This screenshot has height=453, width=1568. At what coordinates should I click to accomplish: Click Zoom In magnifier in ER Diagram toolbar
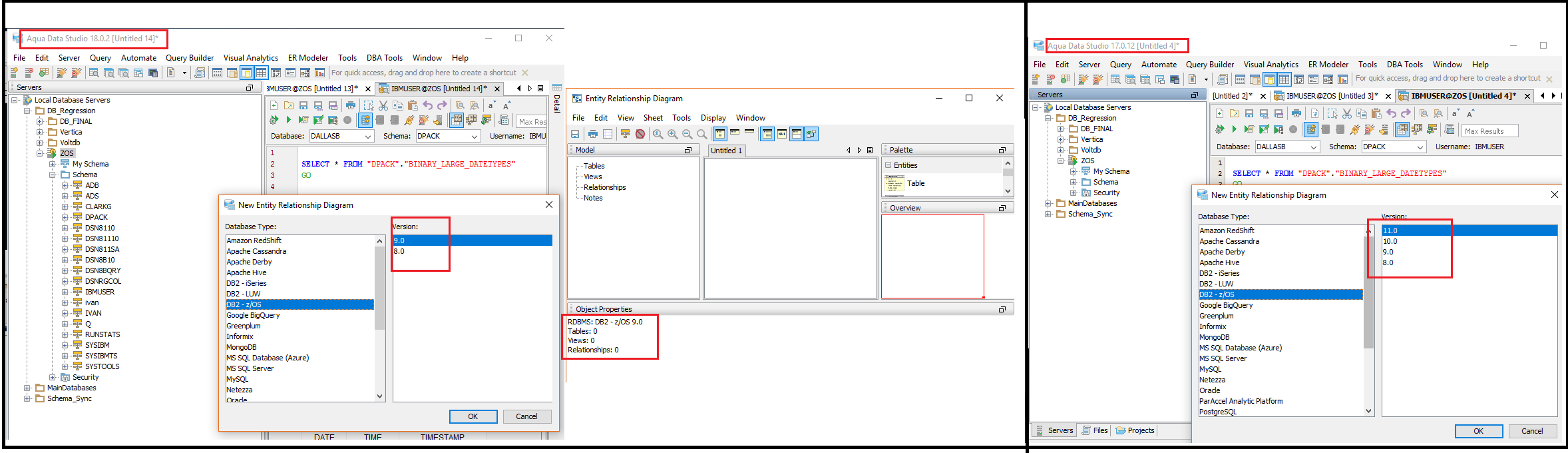673,134
